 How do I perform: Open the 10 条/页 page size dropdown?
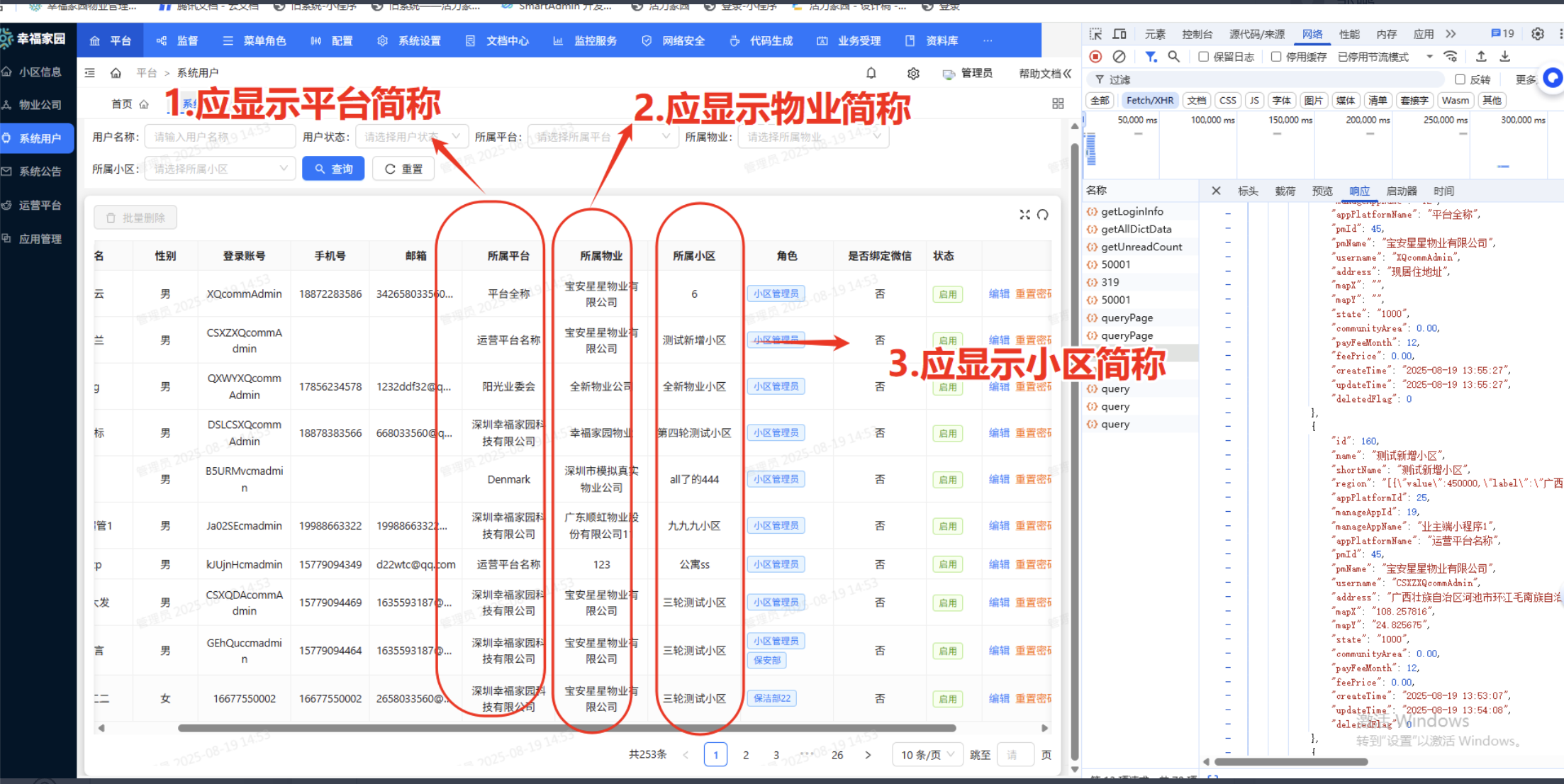pyautogui.click(x=927, y=754)
